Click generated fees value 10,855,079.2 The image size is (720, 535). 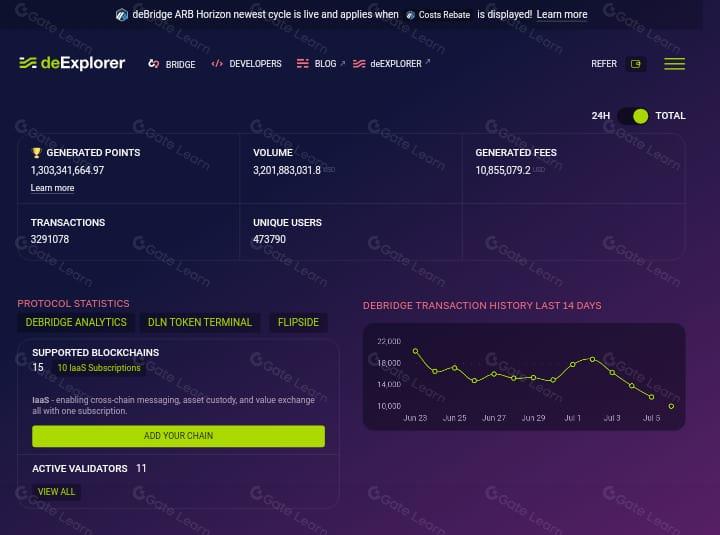(x=503, y=170)
